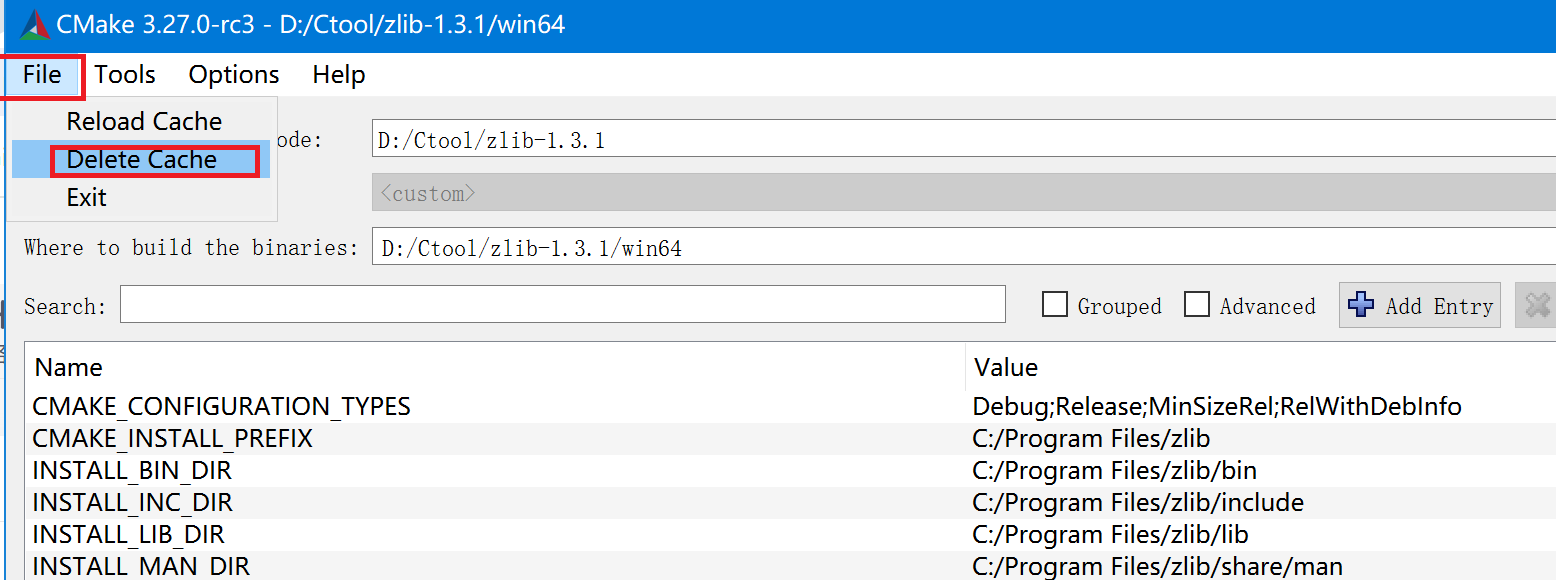
Task: Open the File menu
Action: pos(42,75)
